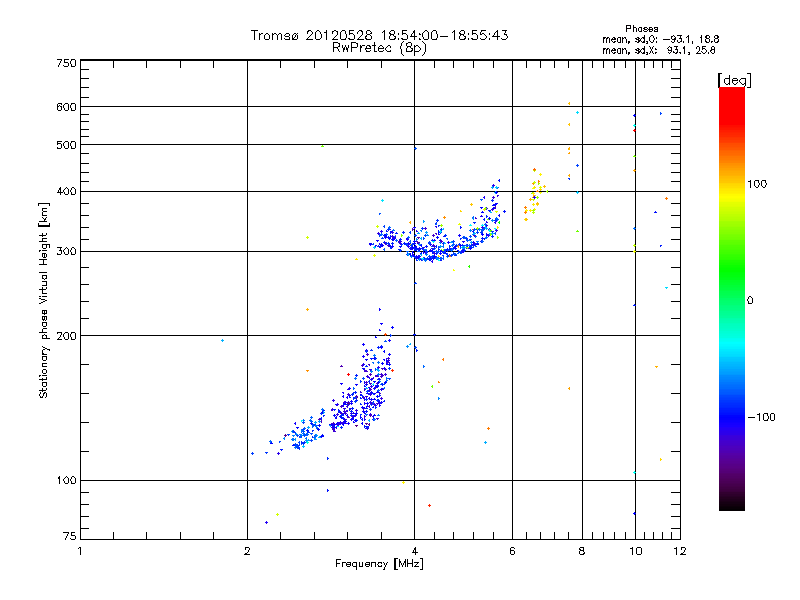The image size is (800, 600).
Task: Click the x-axis '12' tick label
Action: pyautogui.click(x=680, y=551)
